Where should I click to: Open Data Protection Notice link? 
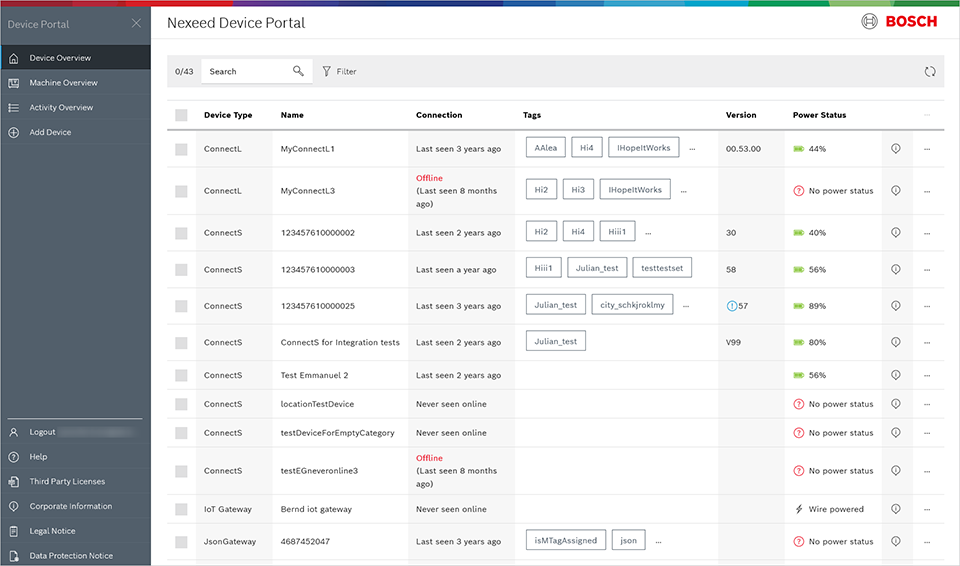coord(75,556)
